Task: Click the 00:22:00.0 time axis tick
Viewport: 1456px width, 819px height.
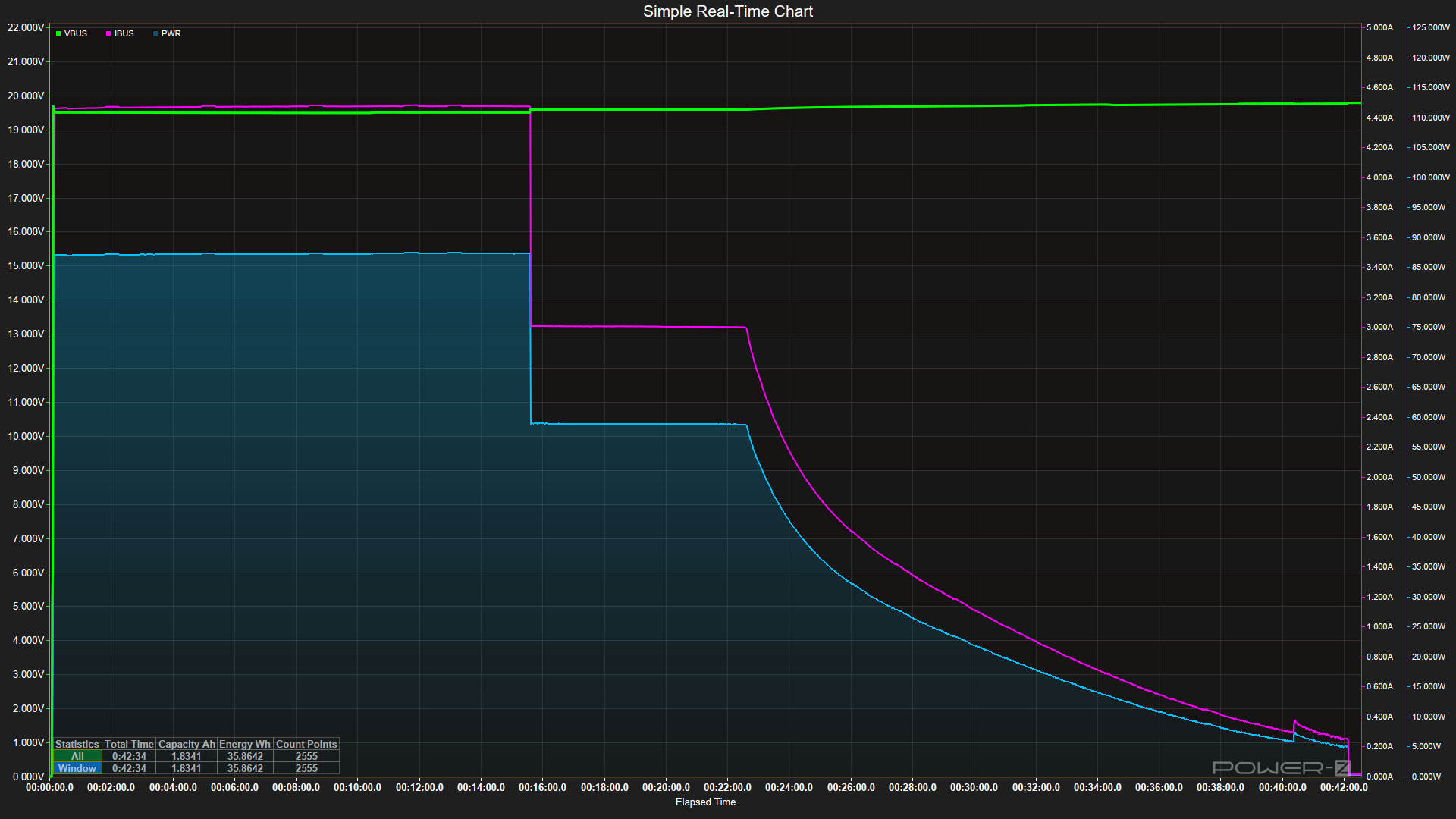Action: coord(727,787)
